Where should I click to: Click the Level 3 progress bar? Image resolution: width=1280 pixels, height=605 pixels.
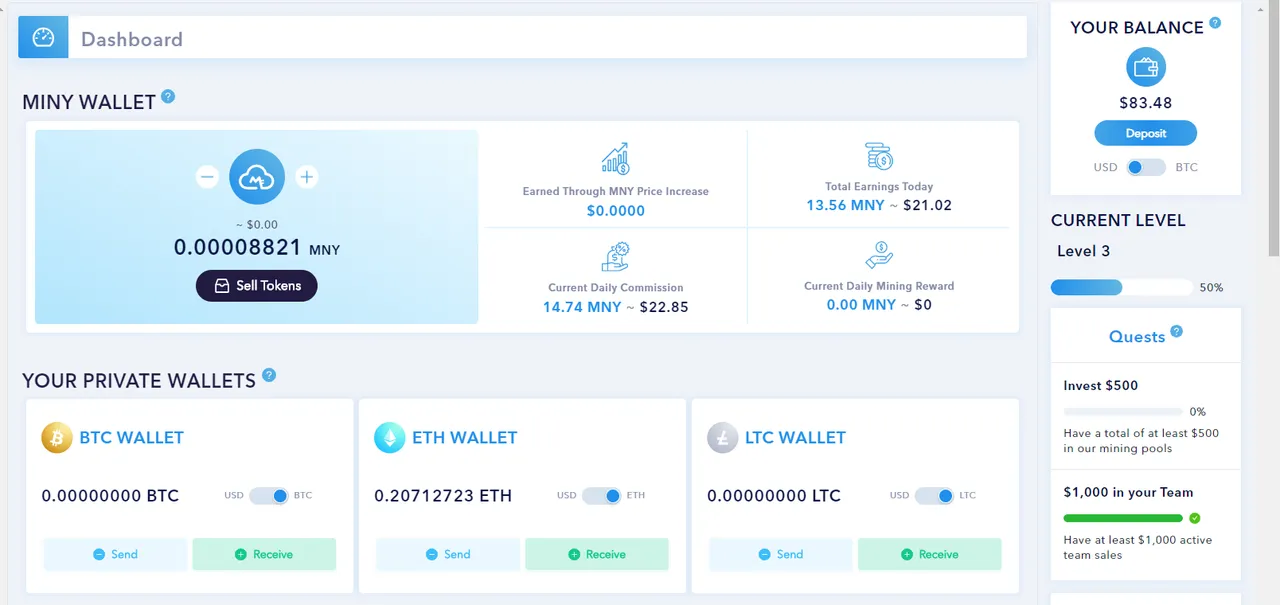pos(1122,287)
